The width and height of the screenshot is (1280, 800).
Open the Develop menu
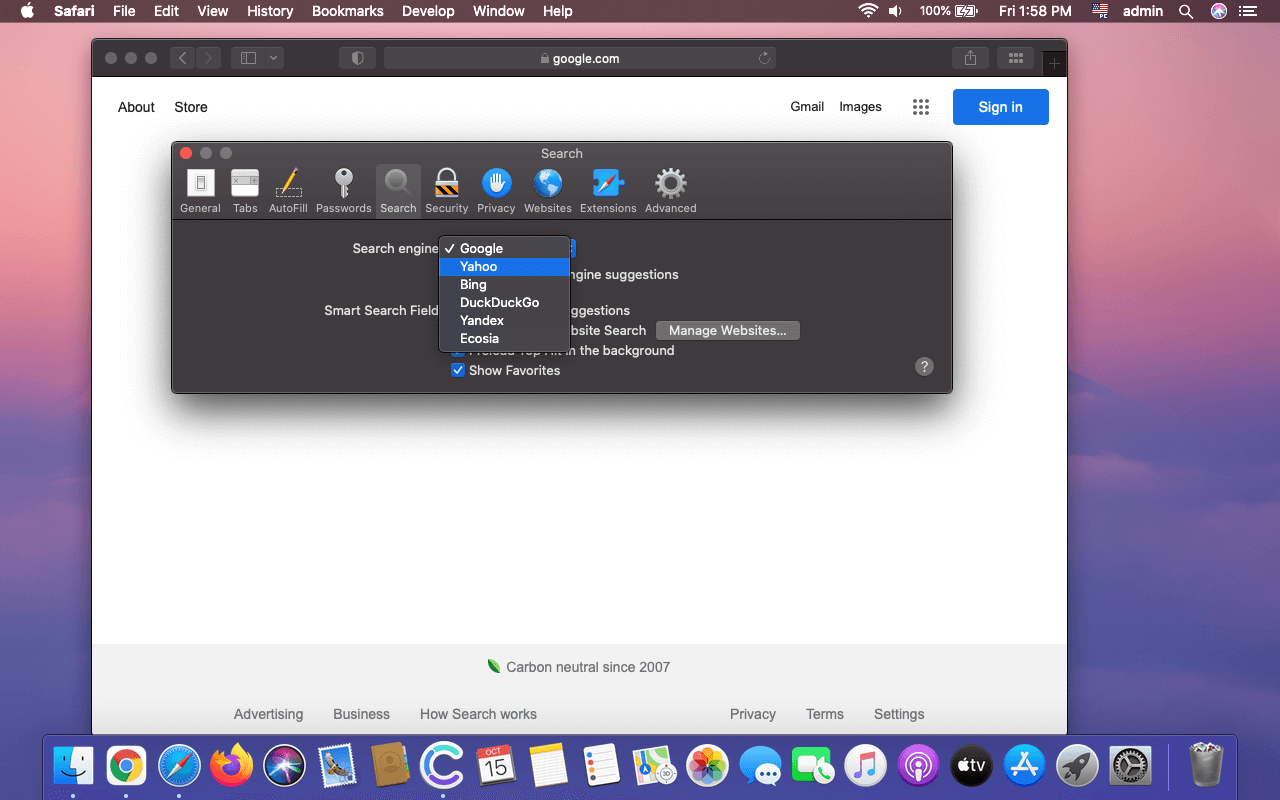[x=428, y=11]
